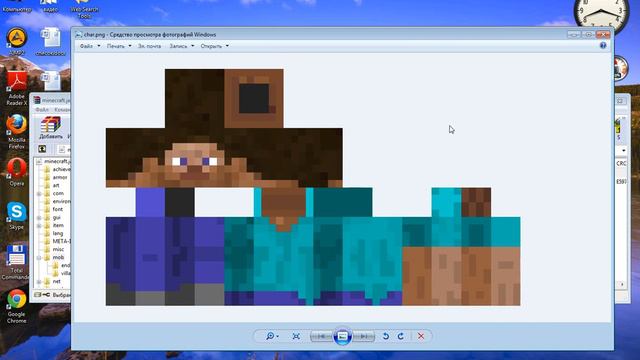
Task: Click the up-folder icon in WinRAR window
Action: 42,149
